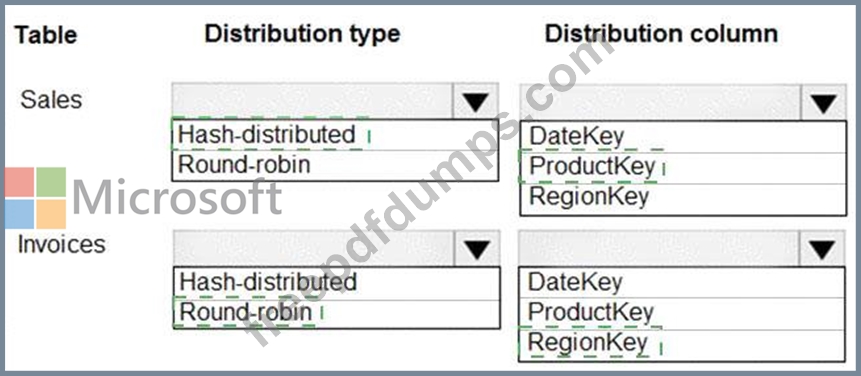Click the Distribution column header text
Screen dimensions: 861x376
(x=662, y=34)
